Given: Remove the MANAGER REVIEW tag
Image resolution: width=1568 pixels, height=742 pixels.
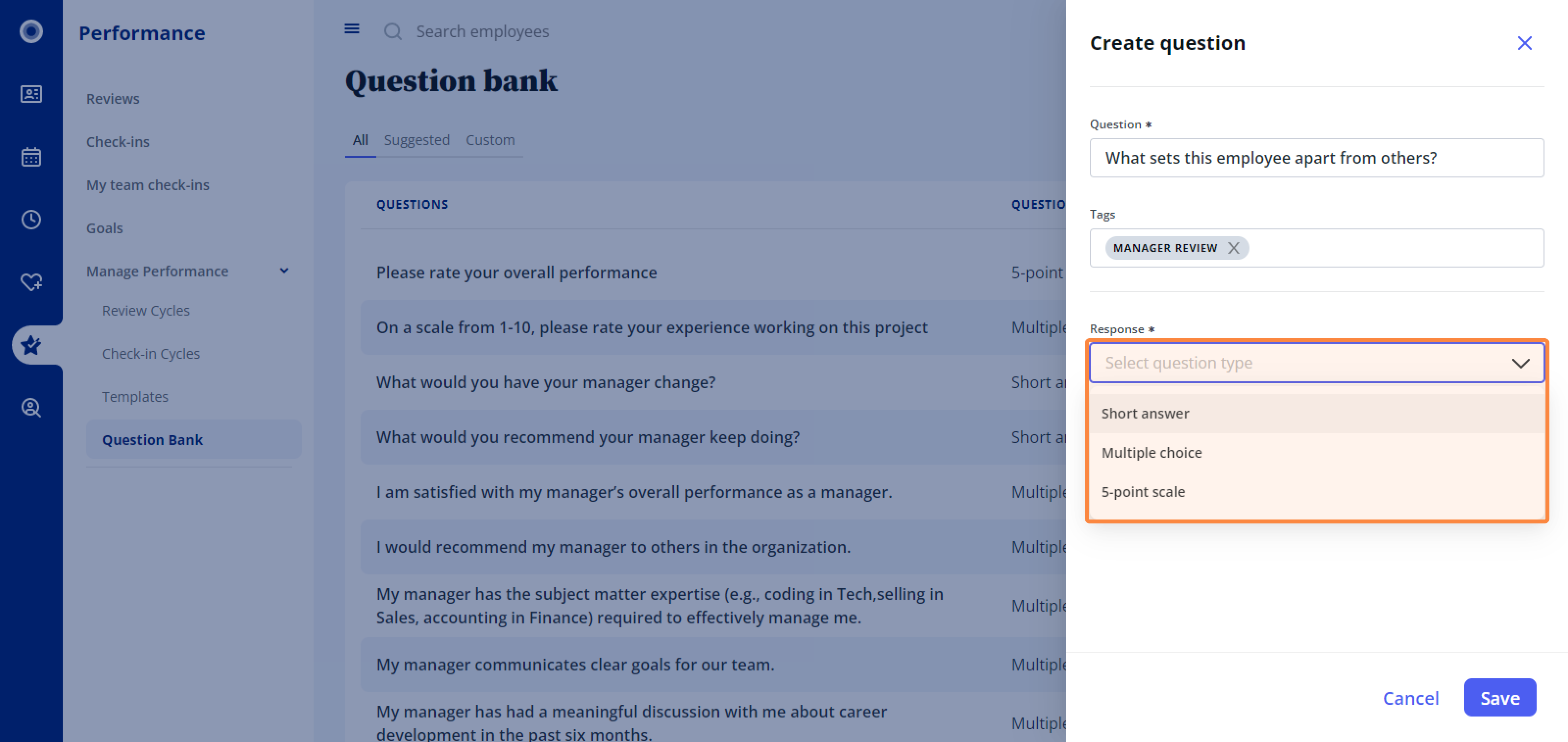Looking at the screenshot, I should point(1233,247).
